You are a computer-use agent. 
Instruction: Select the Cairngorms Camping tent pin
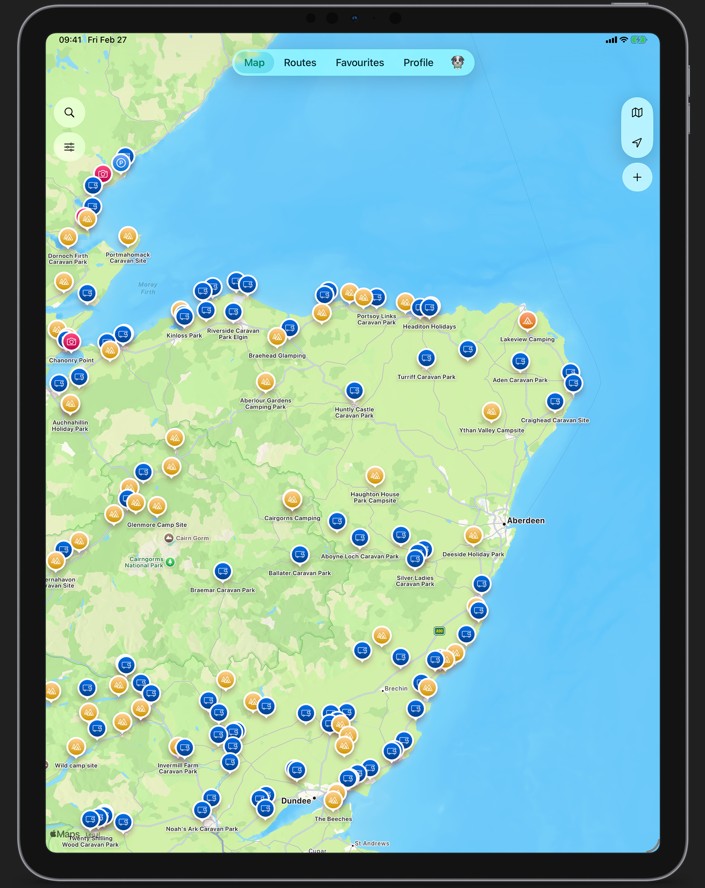pos(292,499)
